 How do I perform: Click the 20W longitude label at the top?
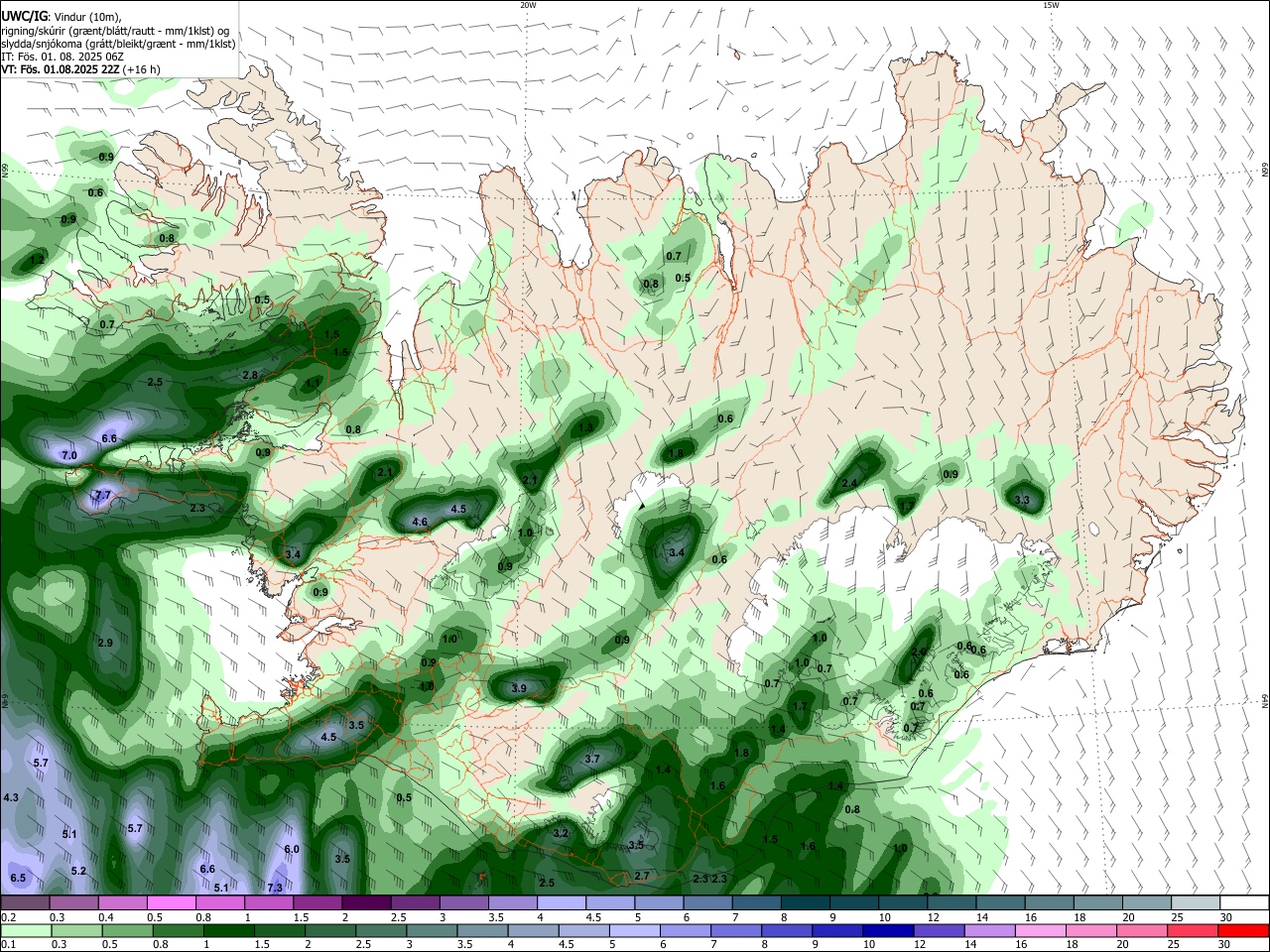click(528, 5)
